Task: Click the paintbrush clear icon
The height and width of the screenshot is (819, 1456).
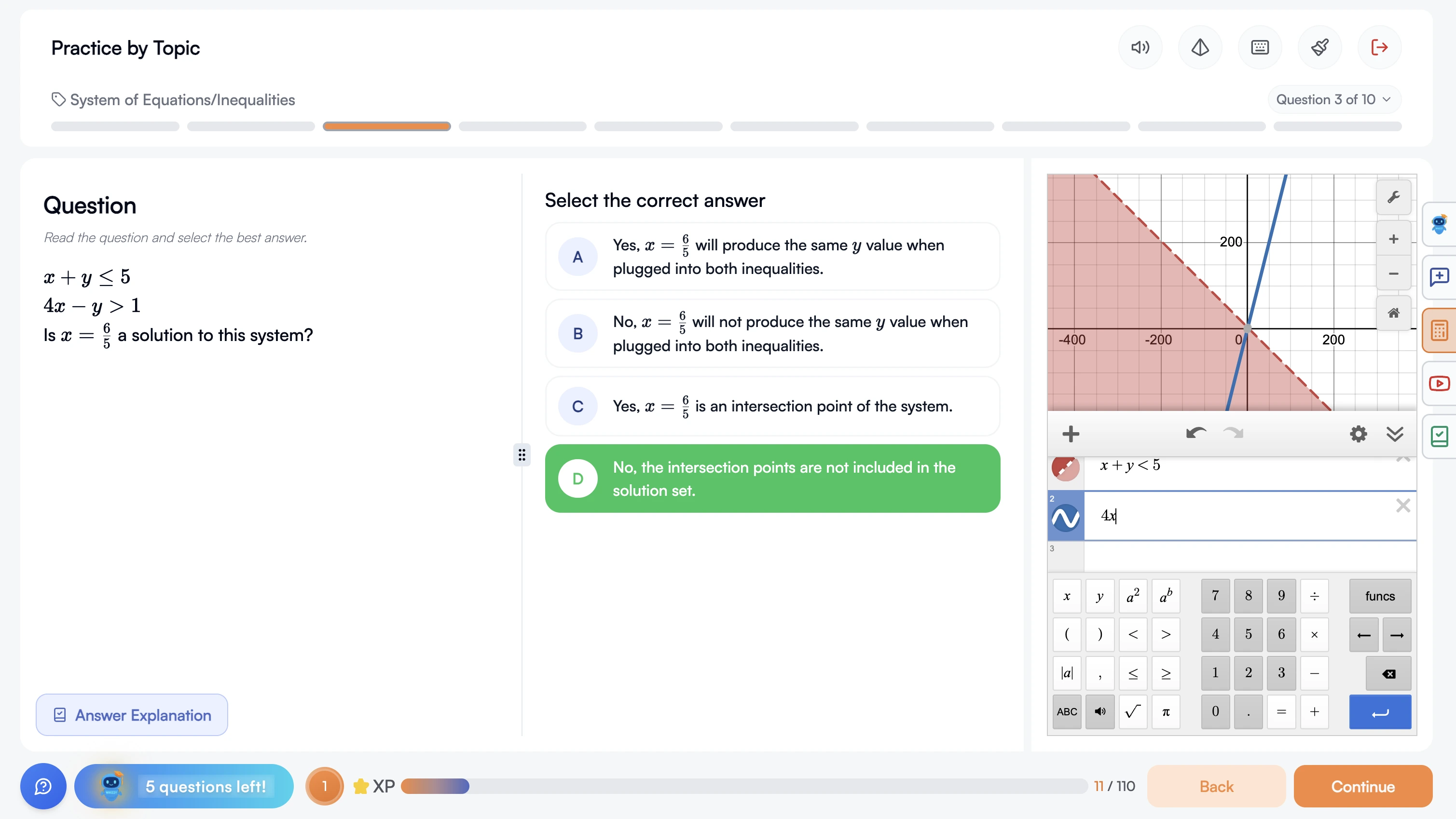Action: click(x=1320, y=47)
